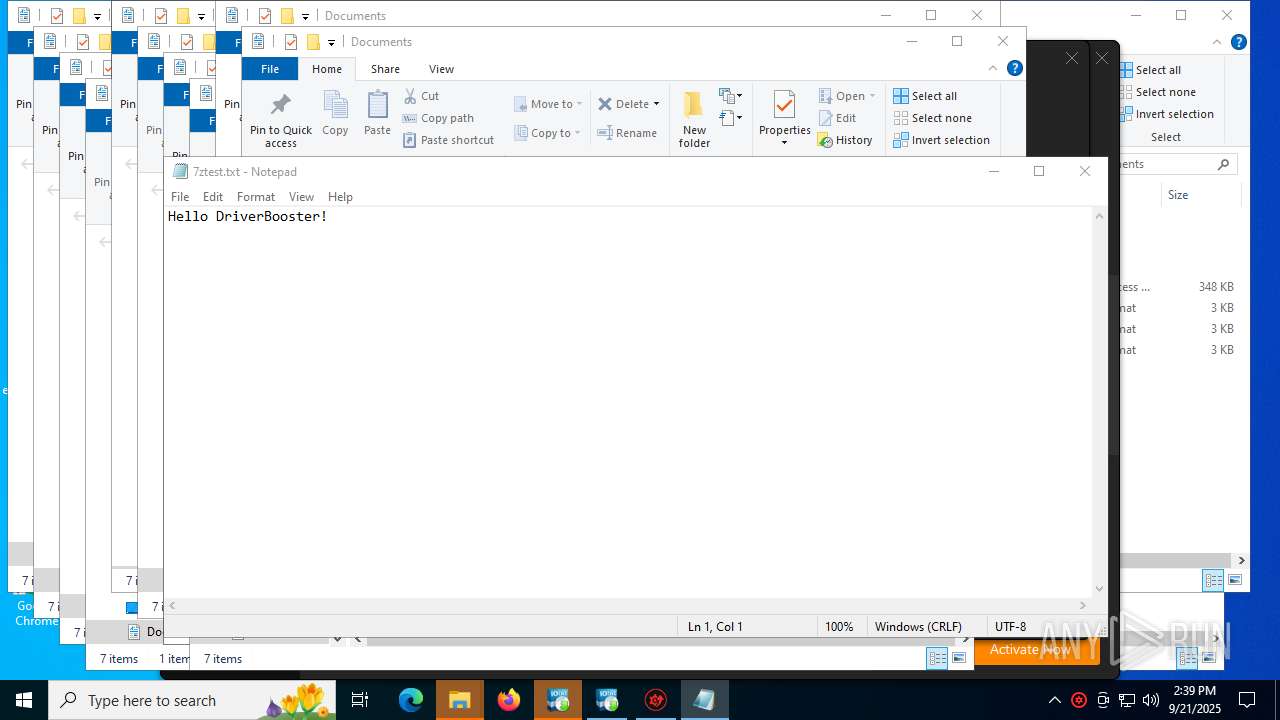Viewport: 1280px width, 720px height.
Task: Click the Notepad horizontal scrollbar right arrow
Action: tap(1083, 605)
